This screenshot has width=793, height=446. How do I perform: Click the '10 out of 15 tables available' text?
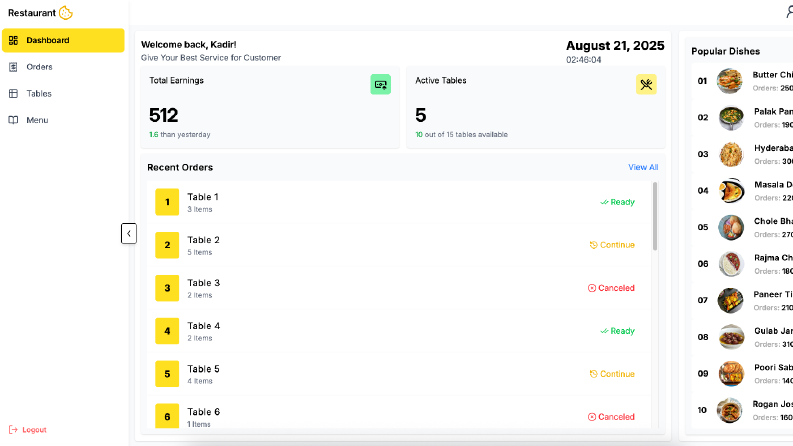461,135
